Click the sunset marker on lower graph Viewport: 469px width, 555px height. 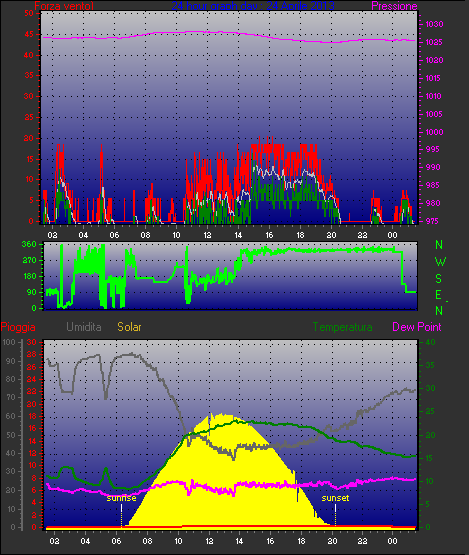(x=335, y=498)
